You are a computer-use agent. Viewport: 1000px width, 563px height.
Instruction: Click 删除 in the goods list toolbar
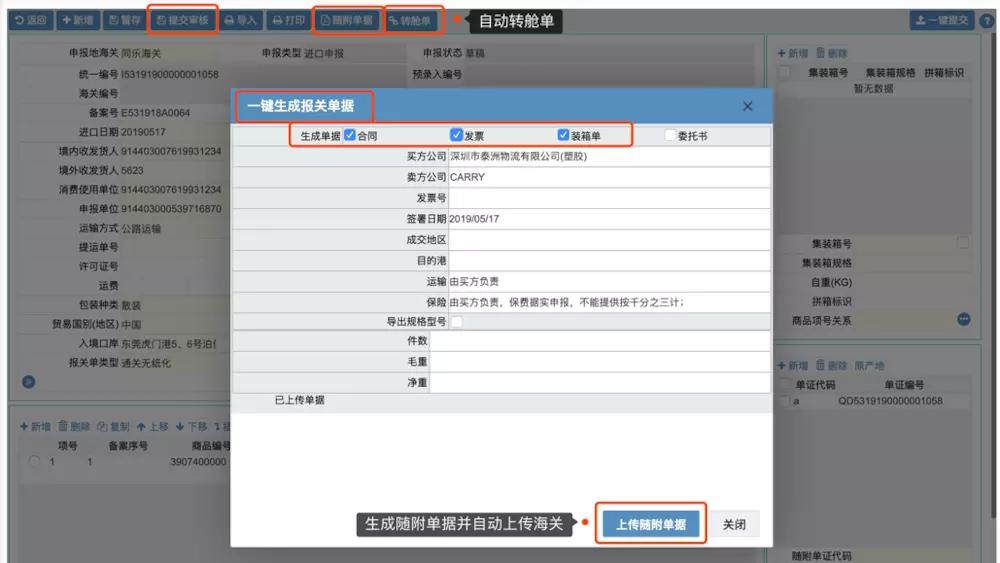(74, 427)
